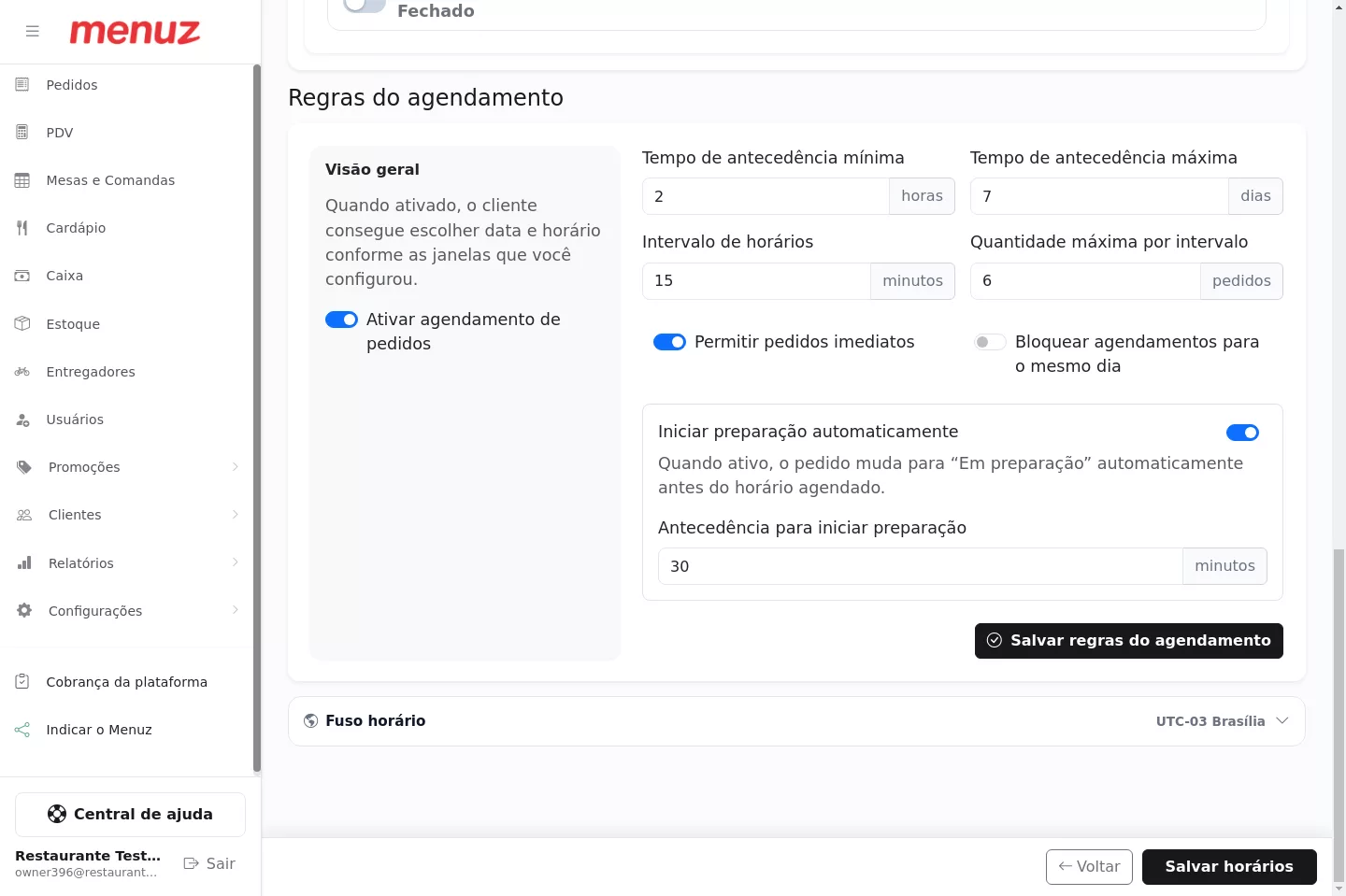The width and height of the screenshot is (1346, 896).
Task: Toggle Permitir pedidos imediatos switch
Action: 669,342
